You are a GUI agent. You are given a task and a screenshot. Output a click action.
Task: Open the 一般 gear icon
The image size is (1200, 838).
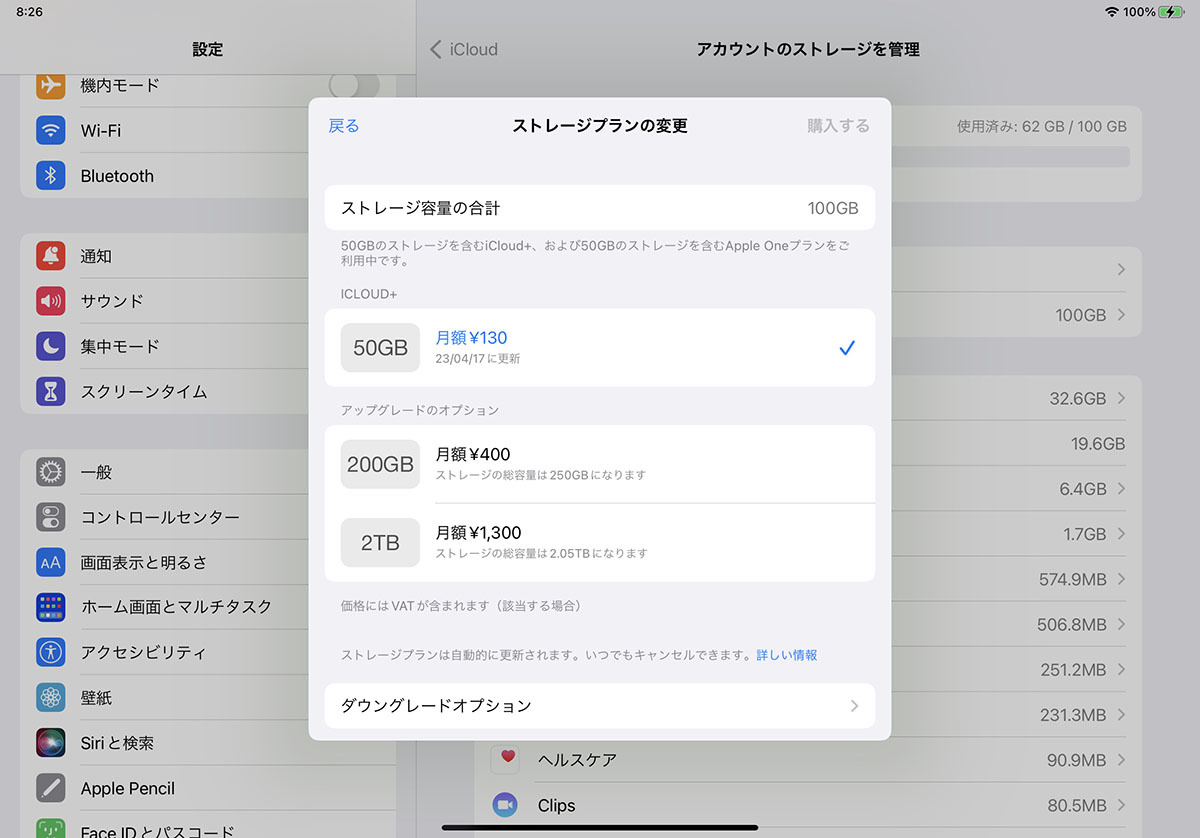(x=51, y=472)
